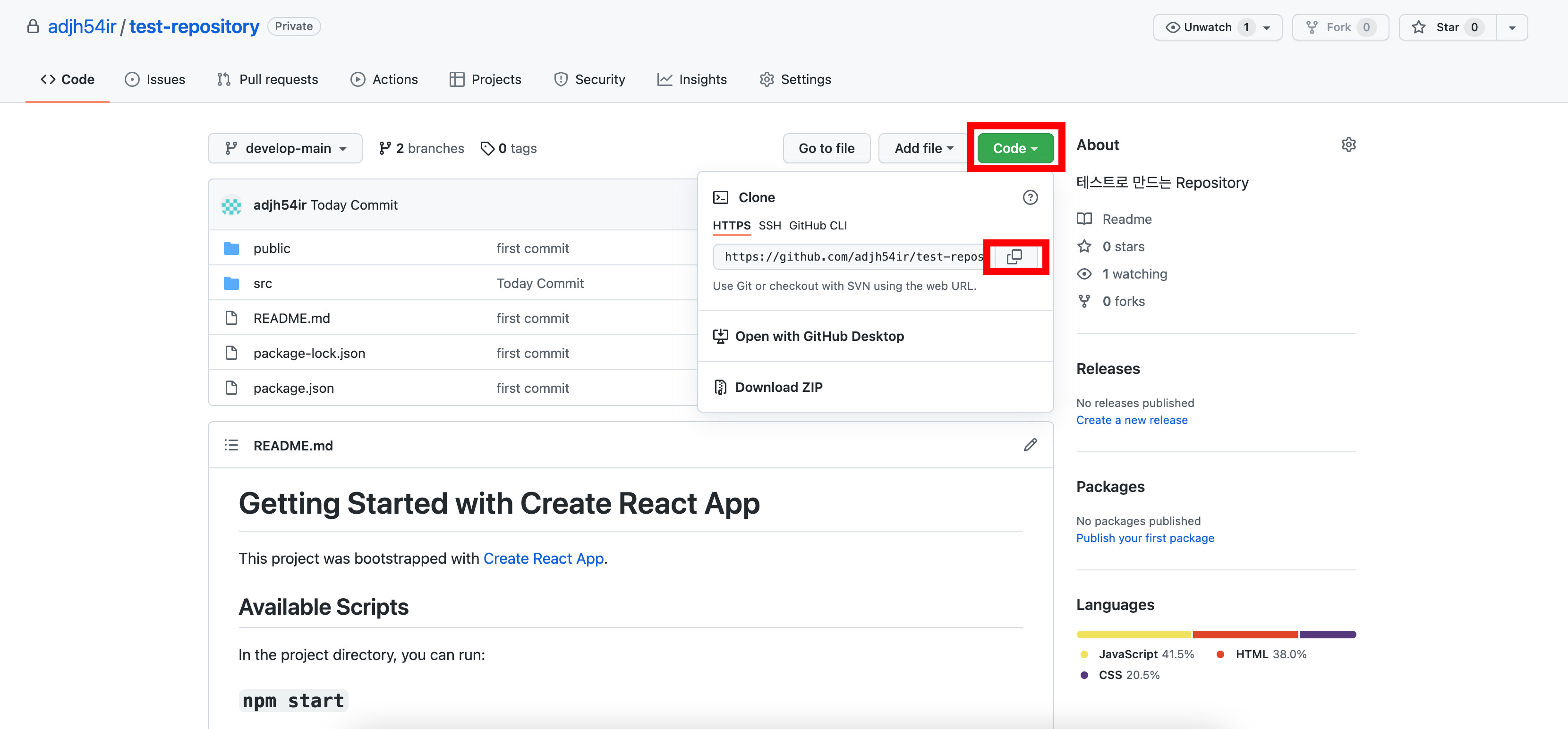Open the About section gear settings
Image resolution: width=1568 pixels, height=729 pixels.
click(x=1348, y=145)
